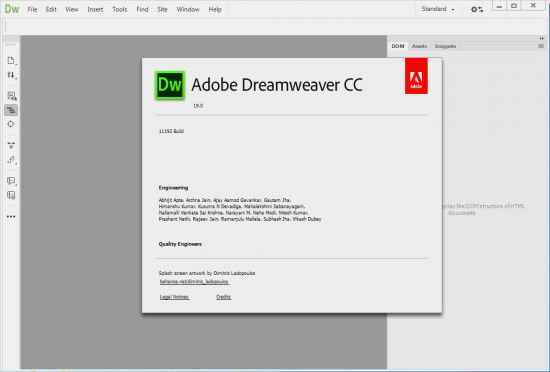Screen dimensions: 550x372
Task: Open the Standard workspace dropdown
Action: (x=438, y=9)
